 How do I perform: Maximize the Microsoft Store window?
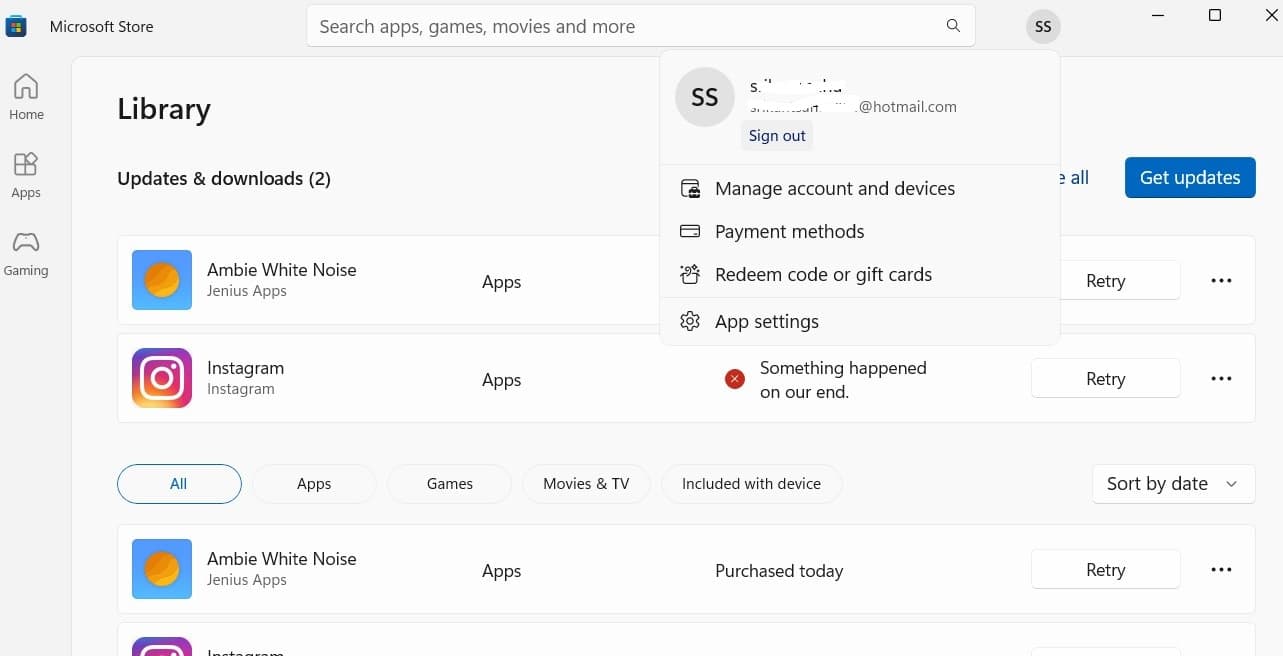(1215, 15)
